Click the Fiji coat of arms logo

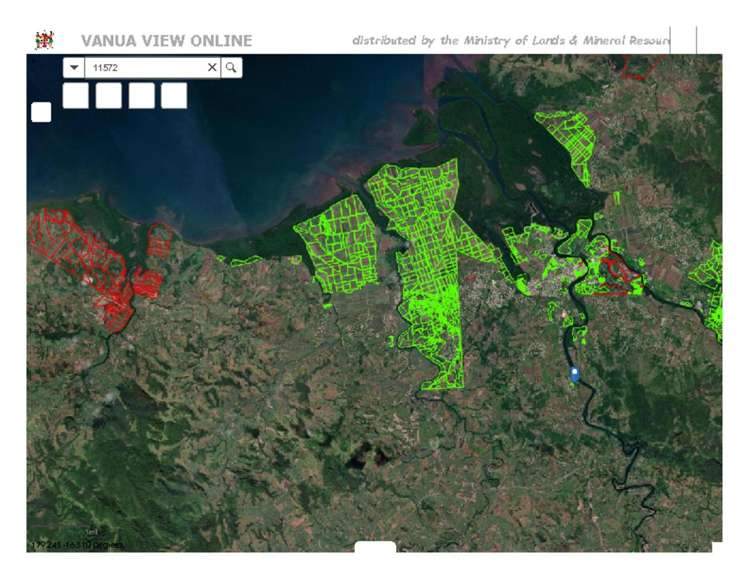point(44,40)
